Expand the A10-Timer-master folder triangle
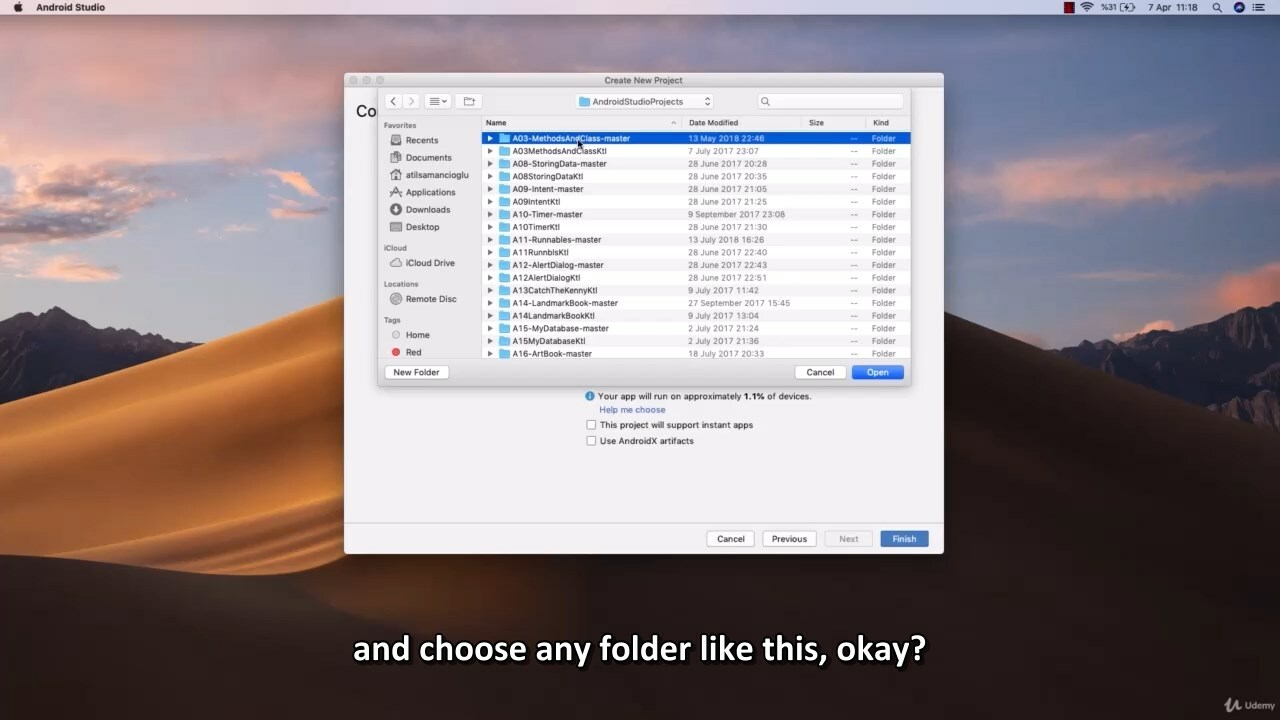The height and width of the screenshot is (720, 1280). tap(490, 215)
